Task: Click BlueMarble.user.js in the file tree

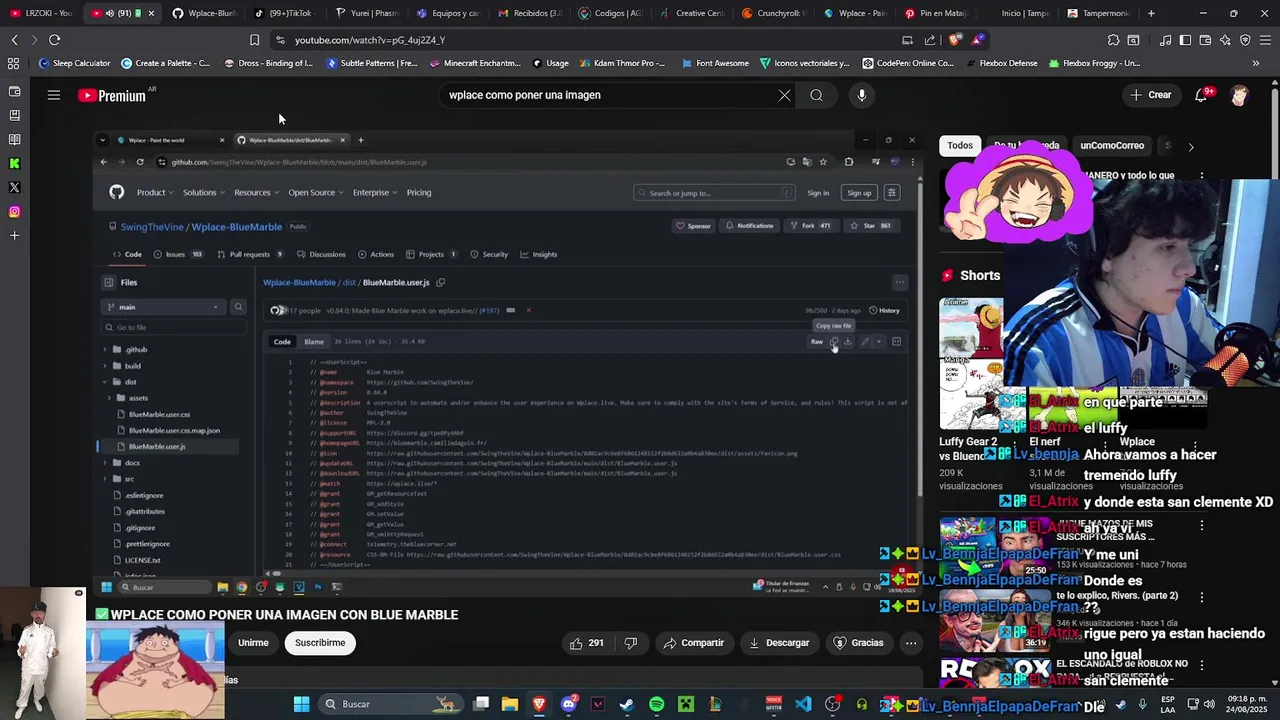Action: [x=157, y=447]
